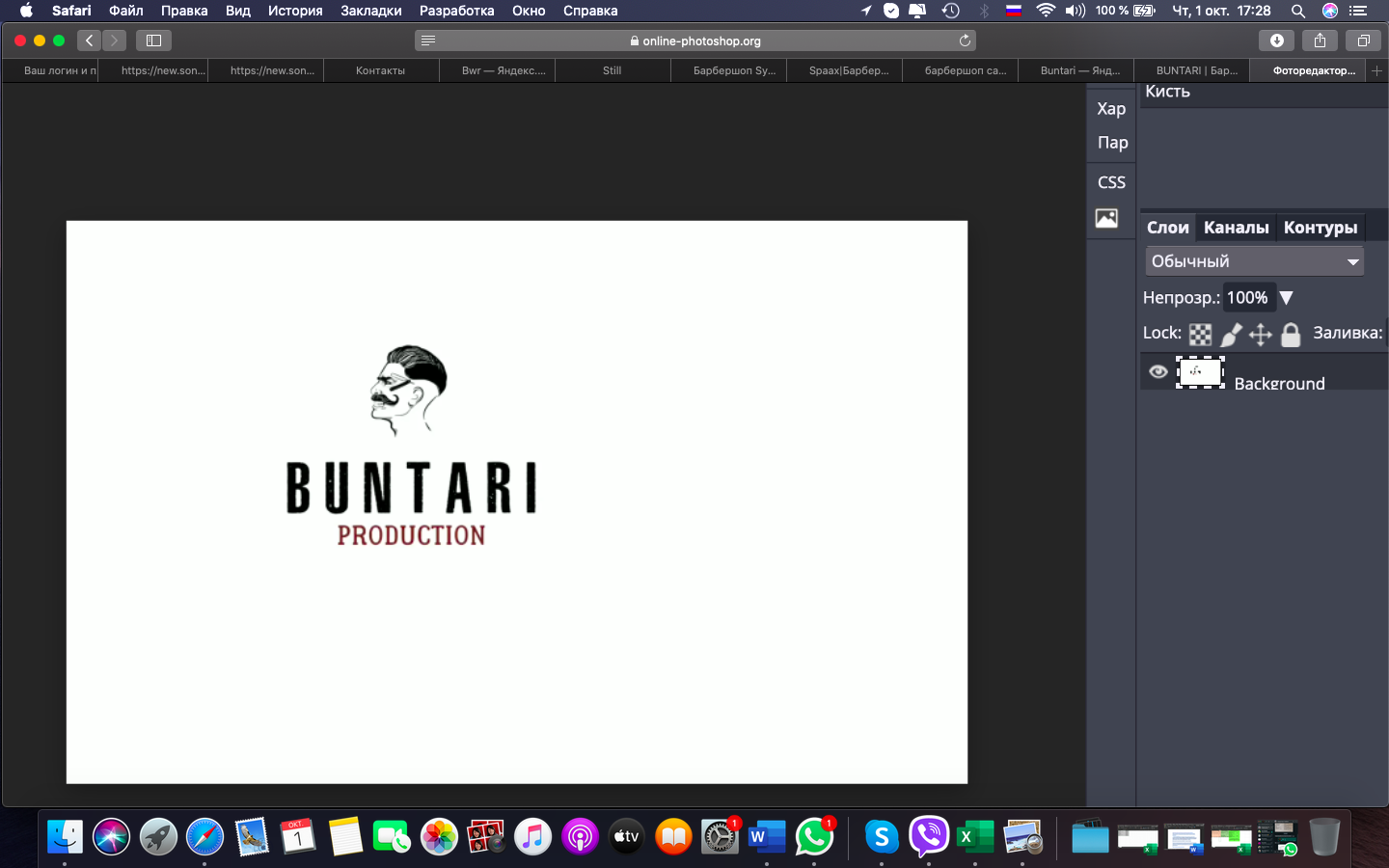Screen dimensions: 1389x868
Task: Open Viber from the Dock
Action: (x=928, y=836)
